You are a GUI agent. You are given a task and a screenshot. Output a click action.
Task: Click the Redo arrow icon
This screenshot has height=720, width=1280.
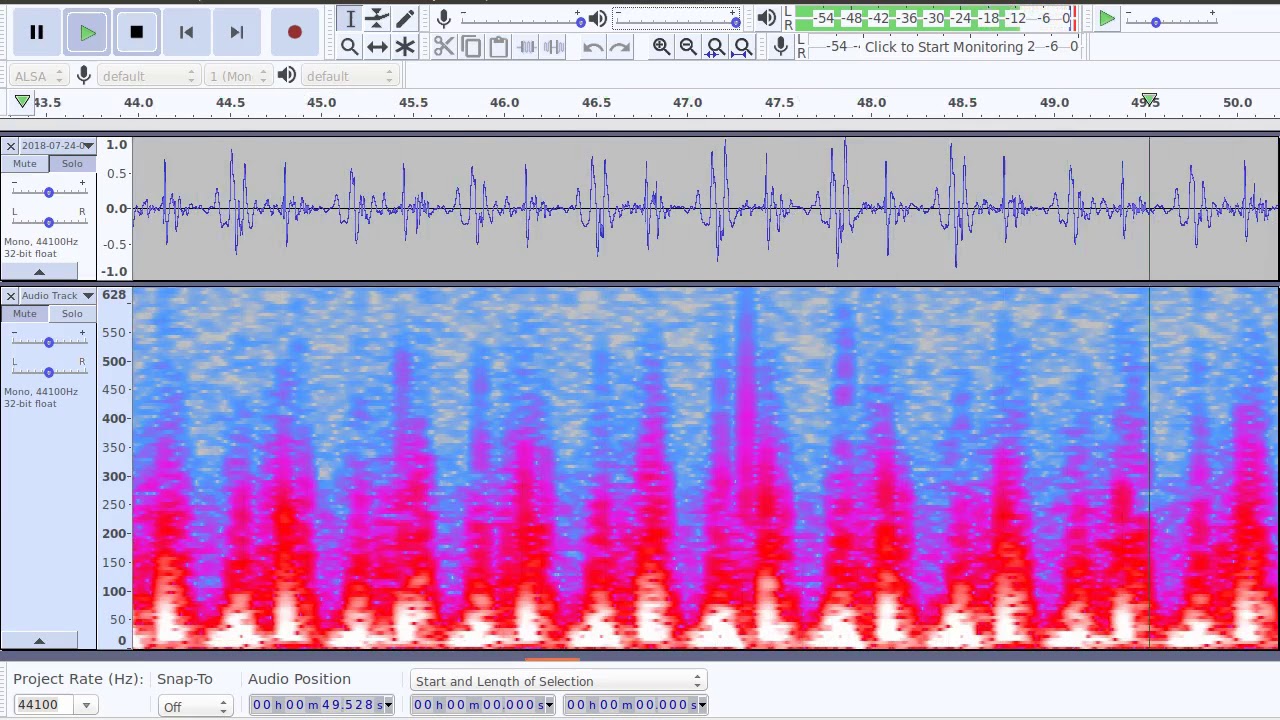[x=620, y=46]
